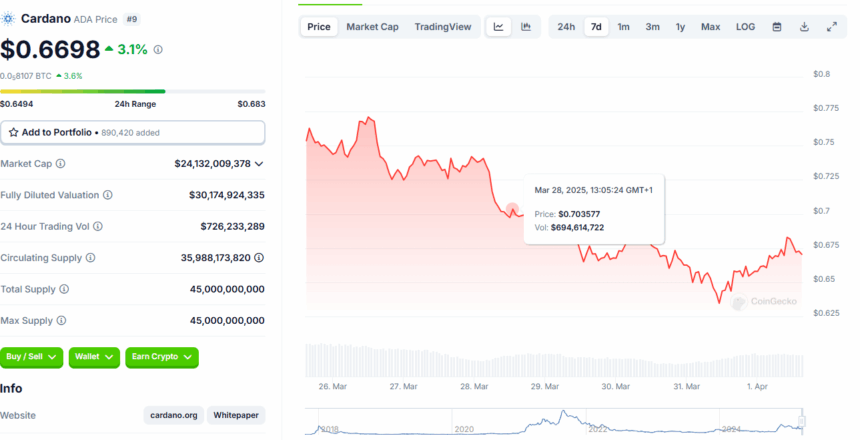Click the 1. Apr date axis label
Viewport: 860px width, 440px height.
click(x=757, y=387)
